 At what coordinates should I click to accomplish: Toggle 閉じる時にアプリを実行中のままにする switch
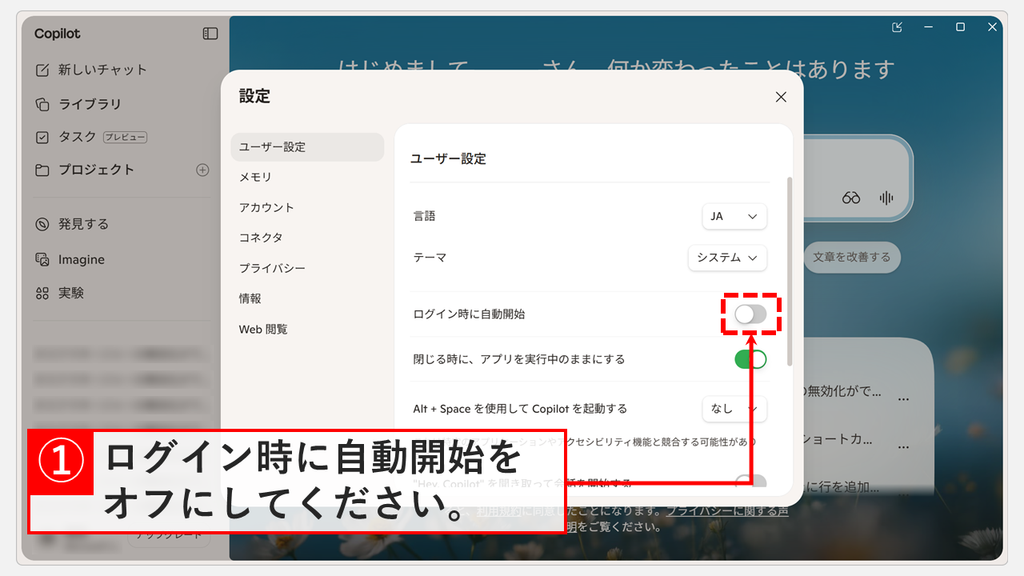[750, 359]
